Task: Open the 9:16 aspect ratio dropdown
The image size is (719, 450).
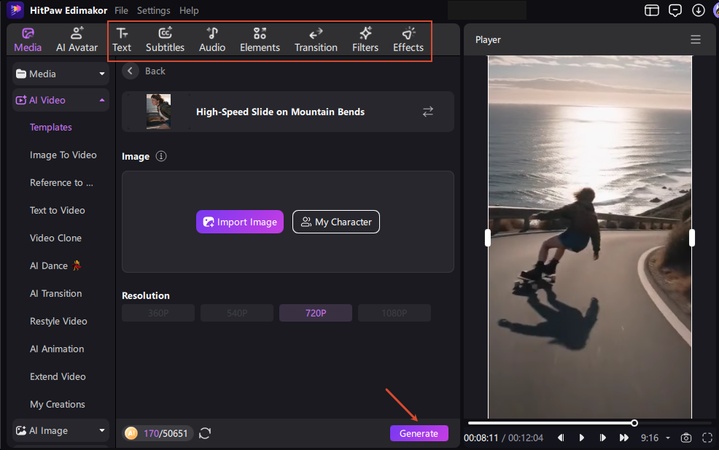Action: pos(656,438)
